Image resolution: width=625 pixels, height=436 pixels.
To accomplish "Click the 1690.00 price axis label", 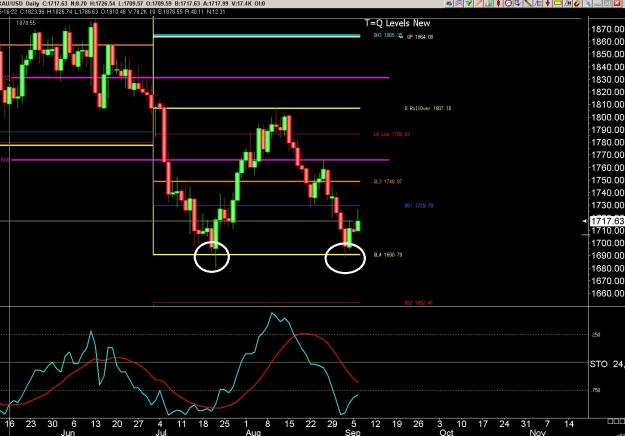I will coord(607,255).
